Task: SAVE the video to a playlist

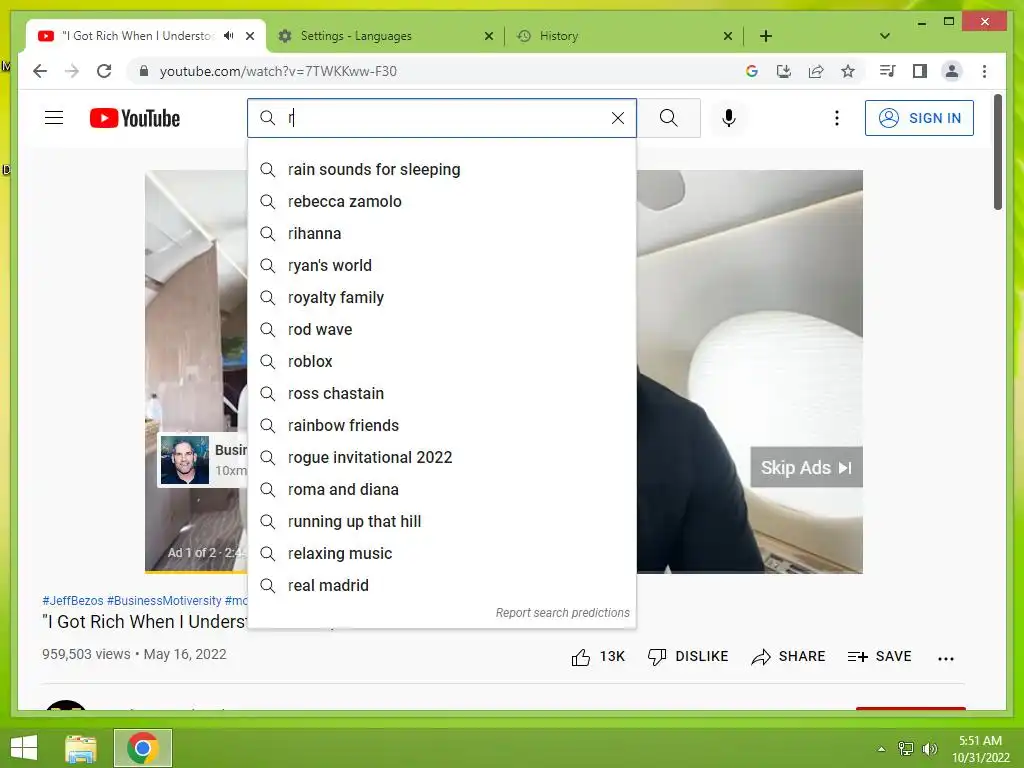Action: click(x=879, y=657)
